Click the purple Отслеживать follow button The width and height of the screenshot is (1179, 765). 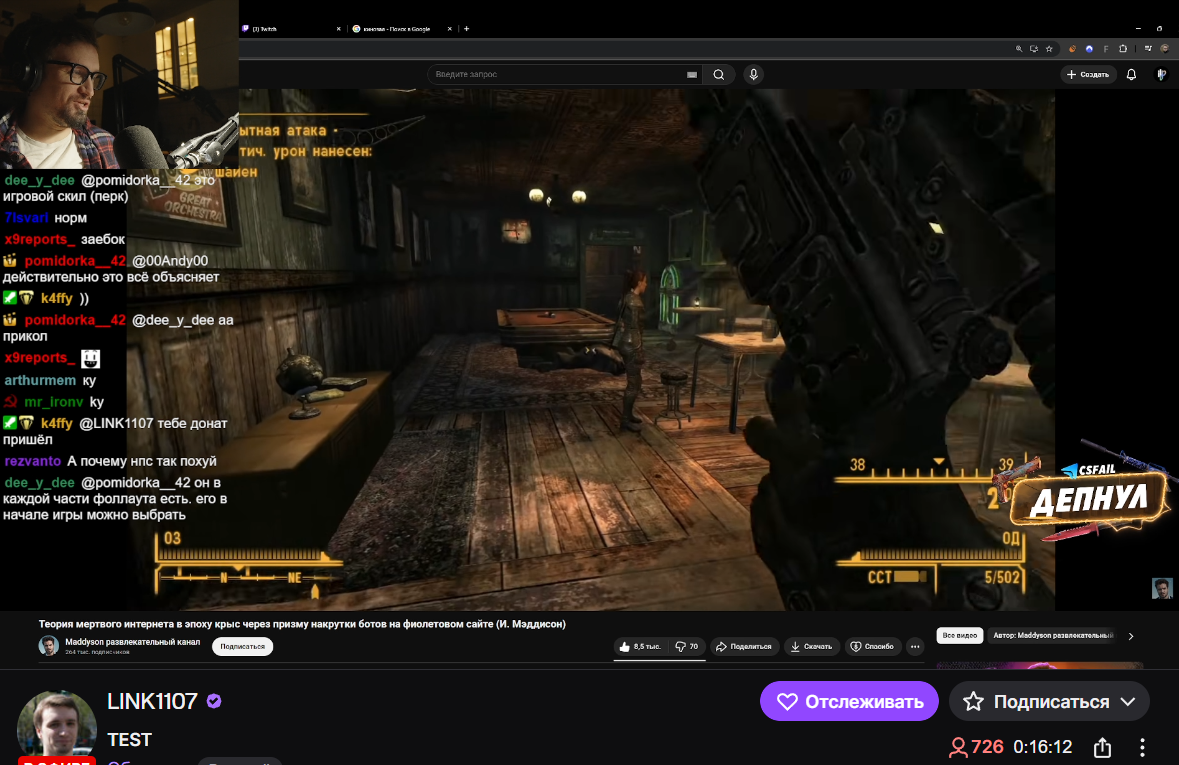coord(849,702)
